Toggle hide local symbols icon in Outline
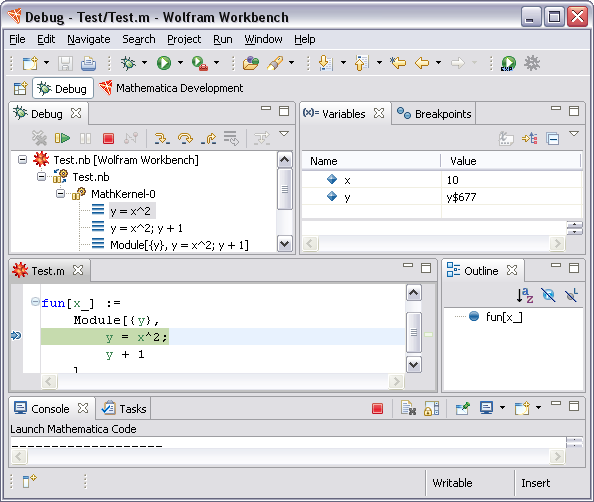 pyautogui.click(x=571, y=295)
